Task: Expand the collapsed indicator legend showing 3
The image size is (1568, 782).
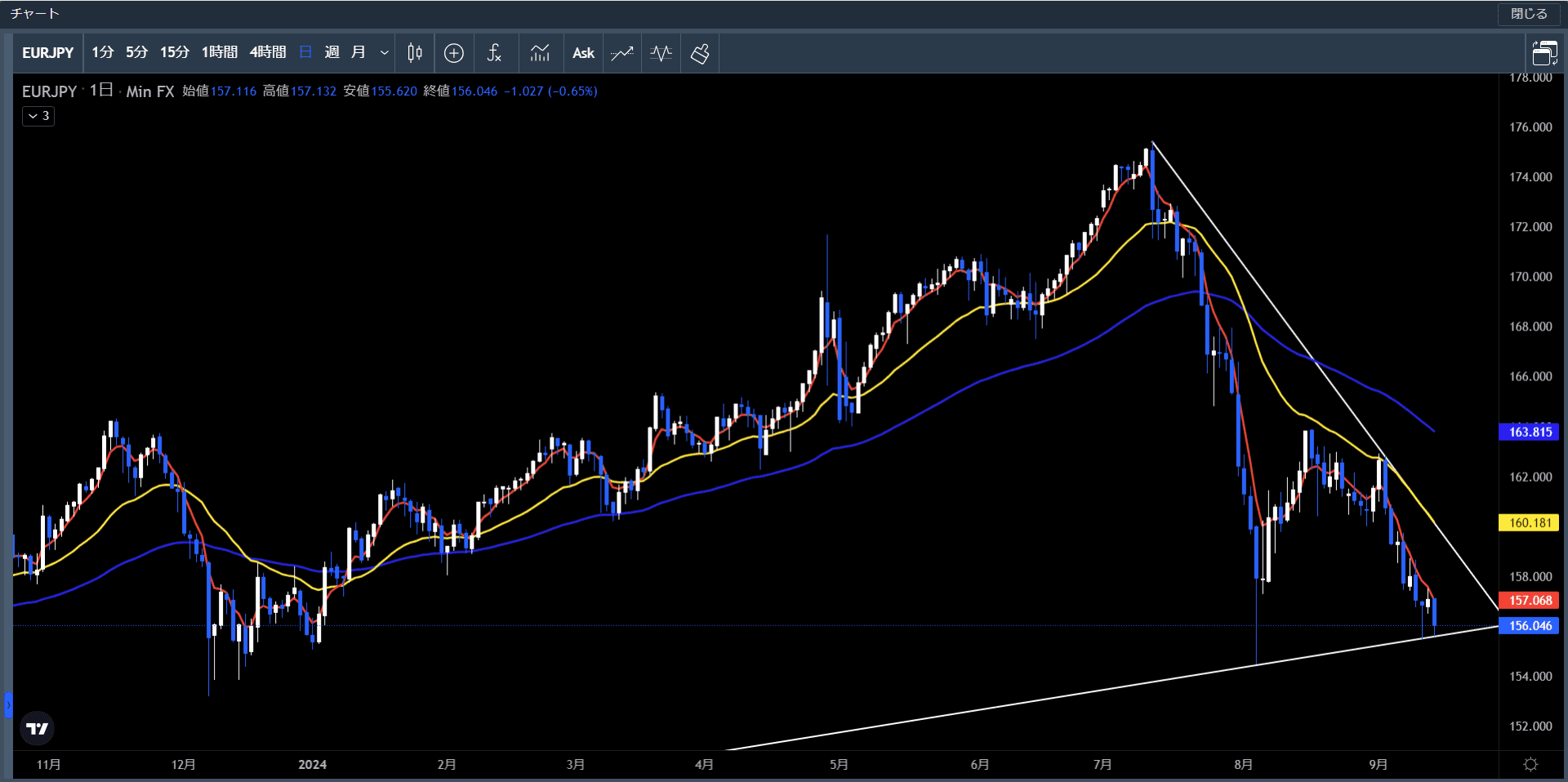Action: (38, 116)
